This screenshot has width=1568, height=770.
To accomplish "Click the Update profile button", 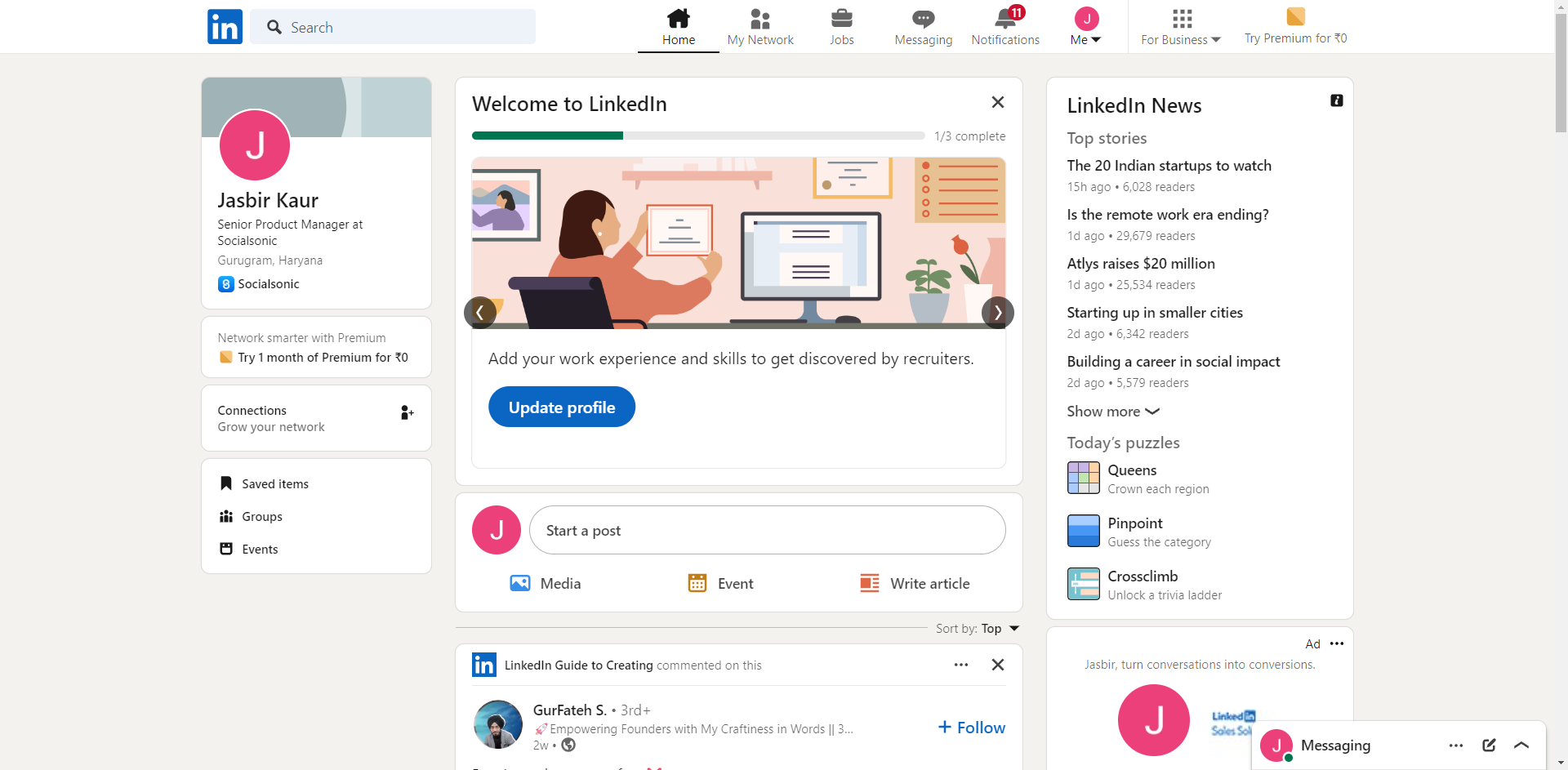I will (562, 407).
